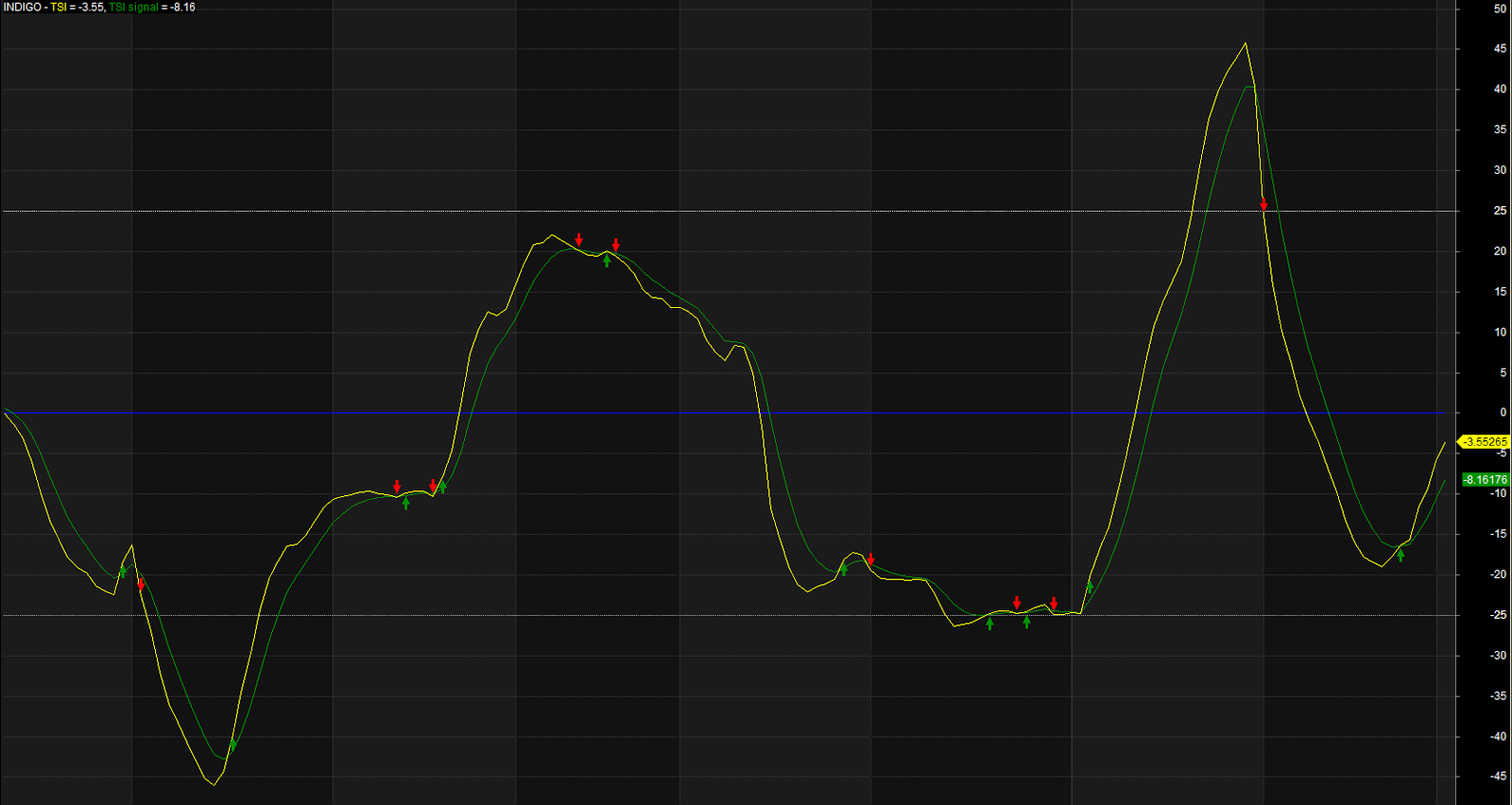
Task: Click the axis label 0
Action: point(1503,413)
